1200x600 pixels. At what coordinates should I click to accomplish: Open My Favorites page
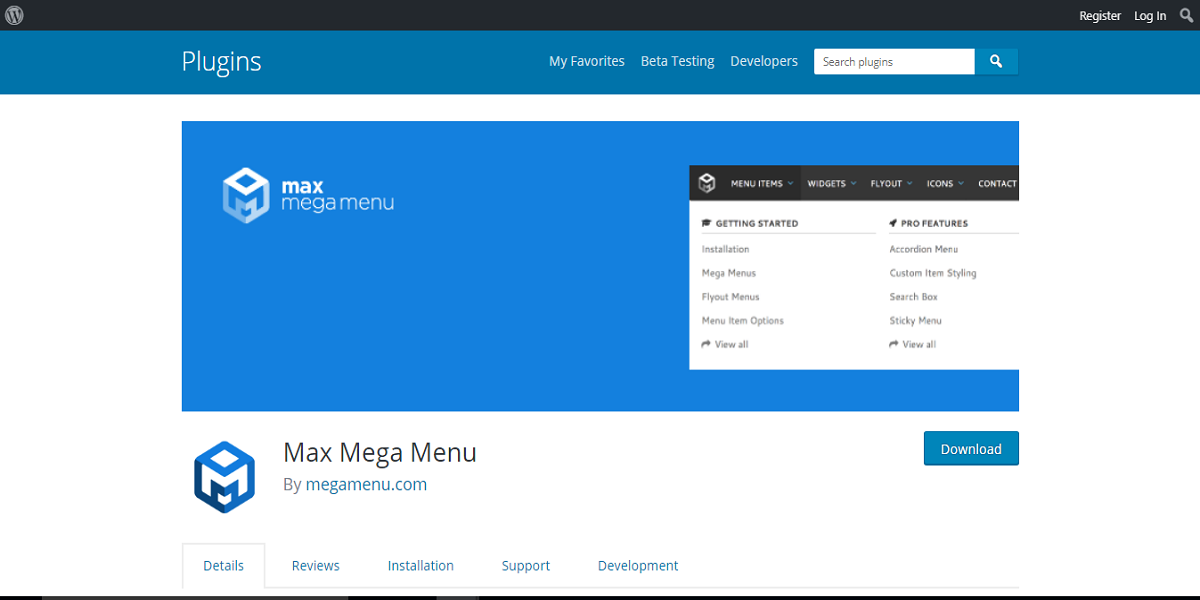tap(587, 61)
